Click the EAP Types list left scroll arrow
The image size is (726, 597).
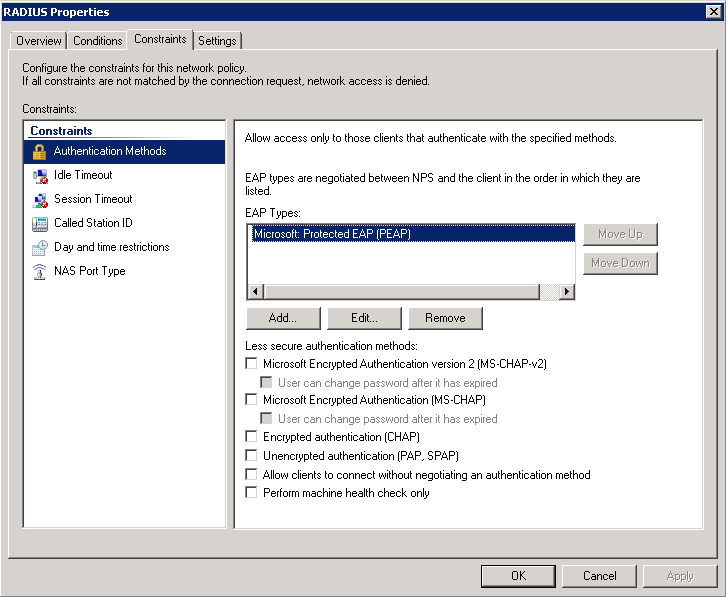point(255,291)
